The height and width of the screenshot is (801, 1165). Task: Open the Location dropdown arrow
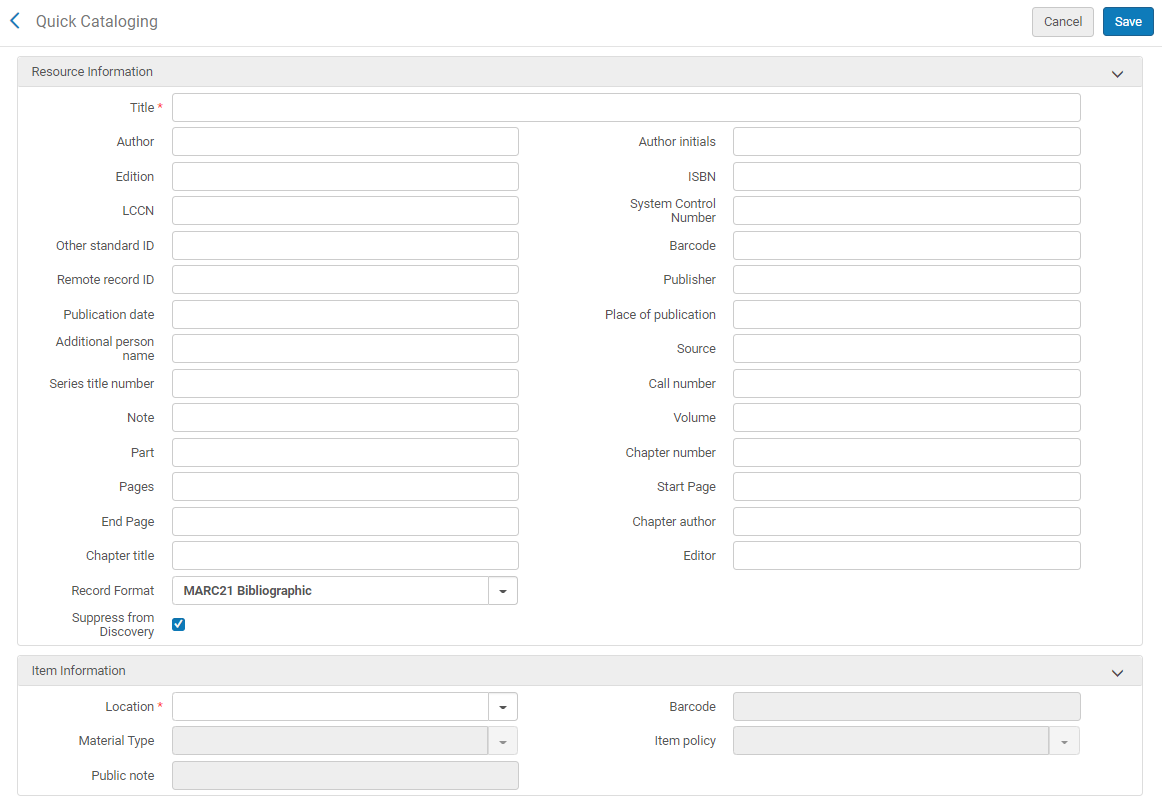tap(502, 707)
